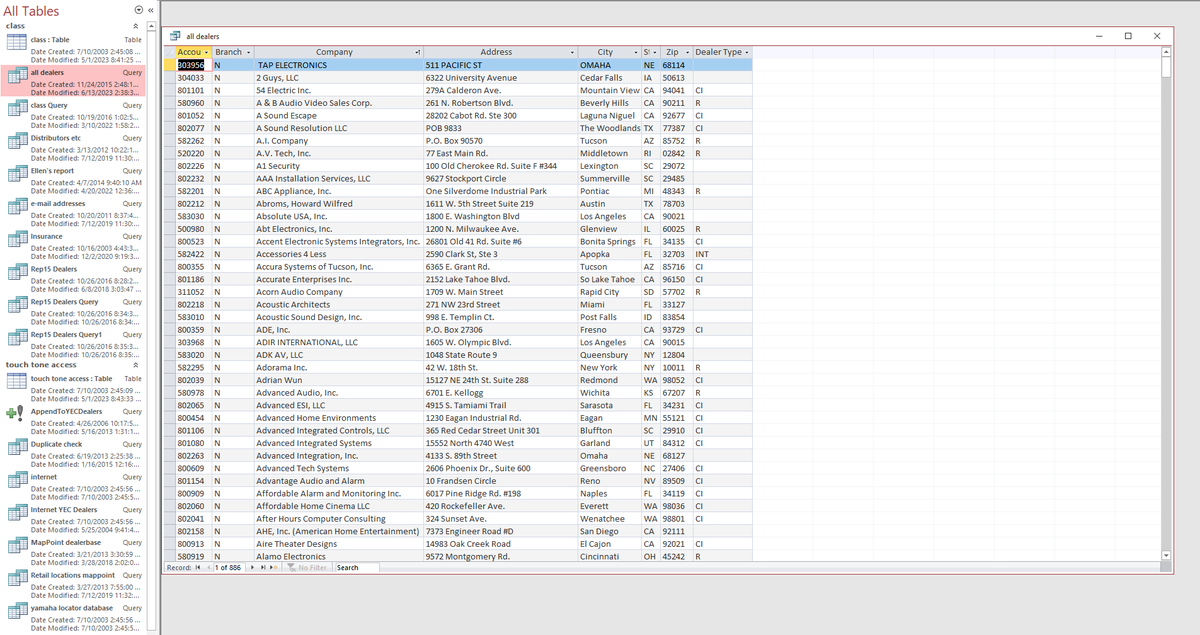Click the address '77 East Main Rd.'

[500, 153]
